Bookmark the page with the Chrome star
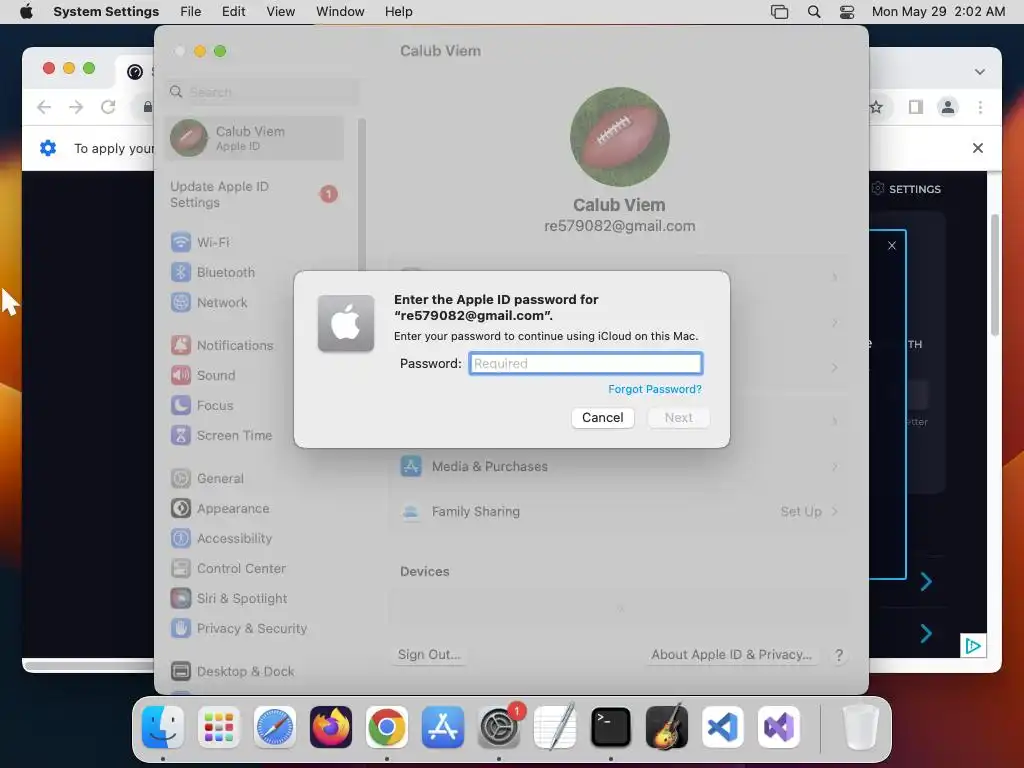1024x768 pixels. (876, 107)
